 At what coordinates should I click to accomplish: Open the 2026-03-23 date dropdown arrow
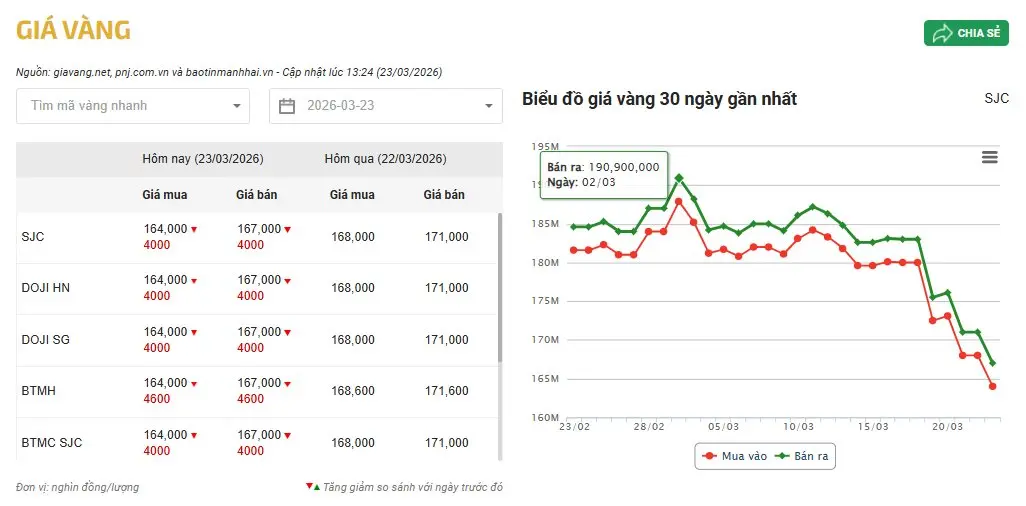coord(488,106)
